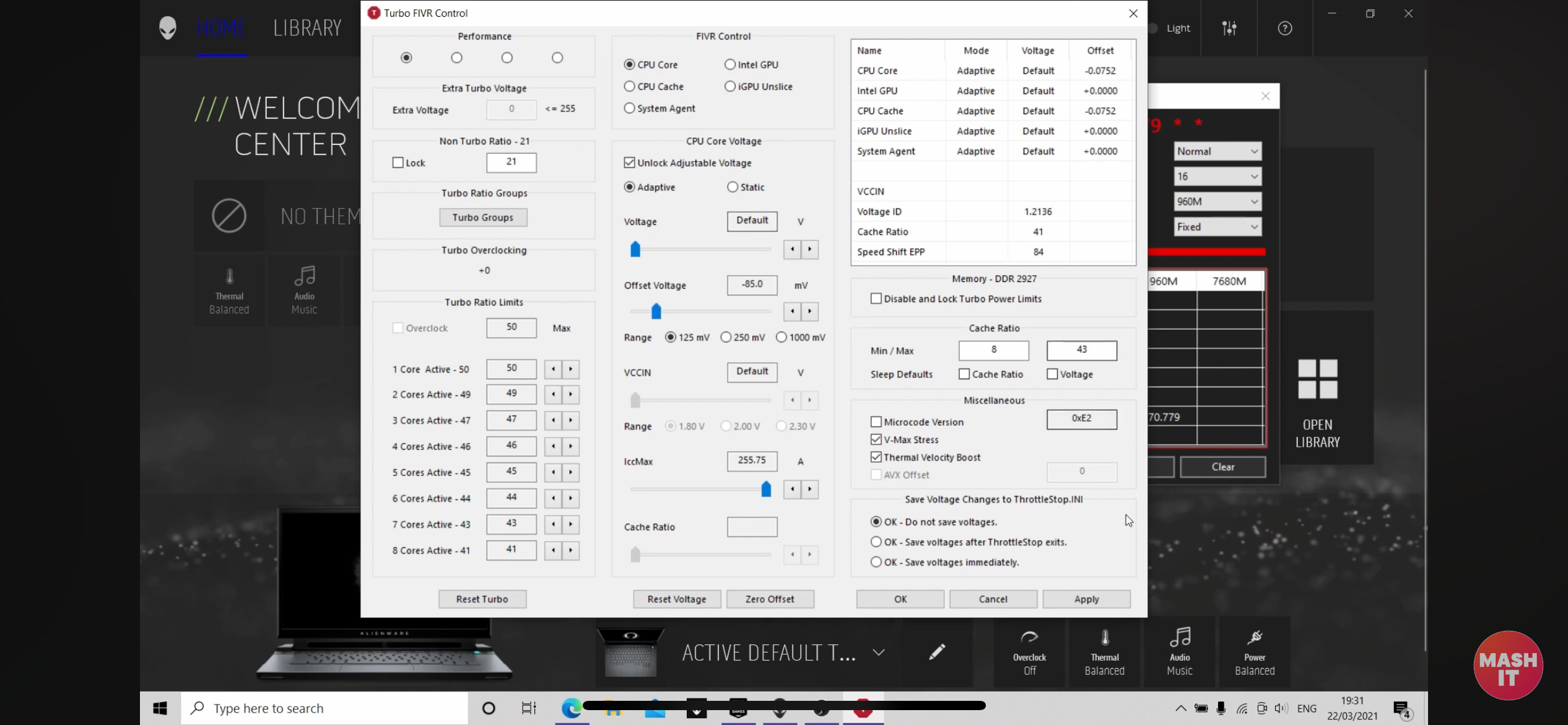Open Overclock Off tile in bottom bar
The height and width of the screenshot is (725, 1568).
click(1029, 652)
